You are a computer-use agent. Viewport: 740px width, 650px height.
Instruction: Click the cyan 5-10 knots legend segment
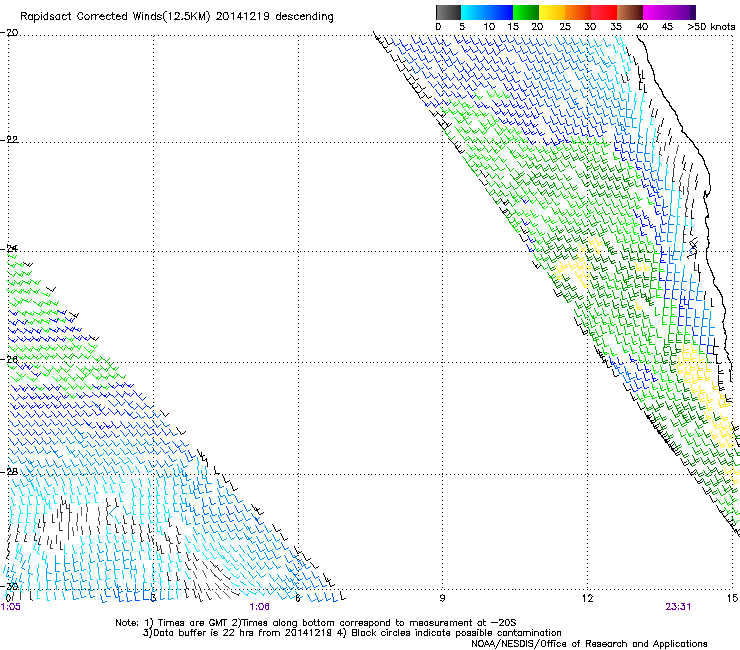[474, 12]
